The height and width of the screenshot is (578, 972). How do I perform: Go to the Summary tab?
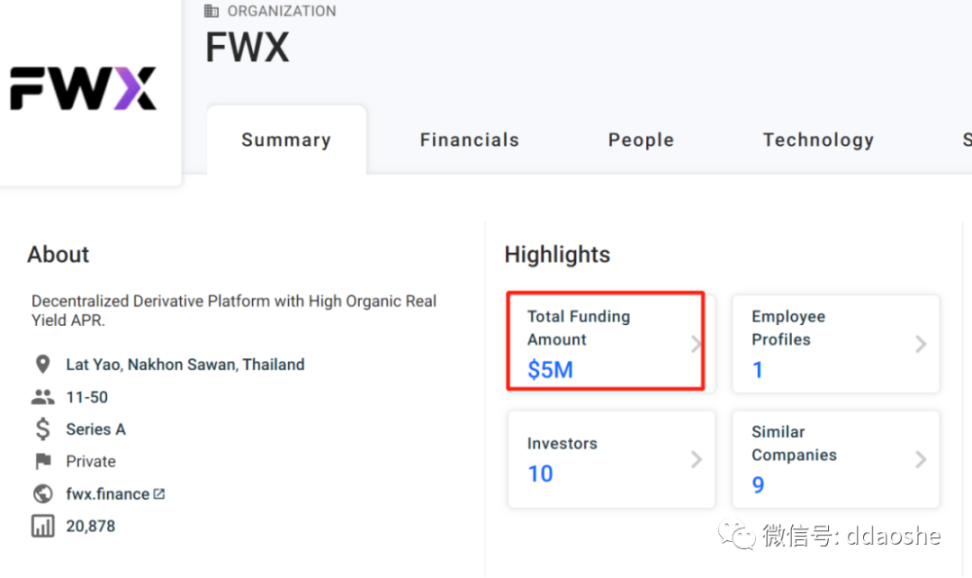point(286,140)
